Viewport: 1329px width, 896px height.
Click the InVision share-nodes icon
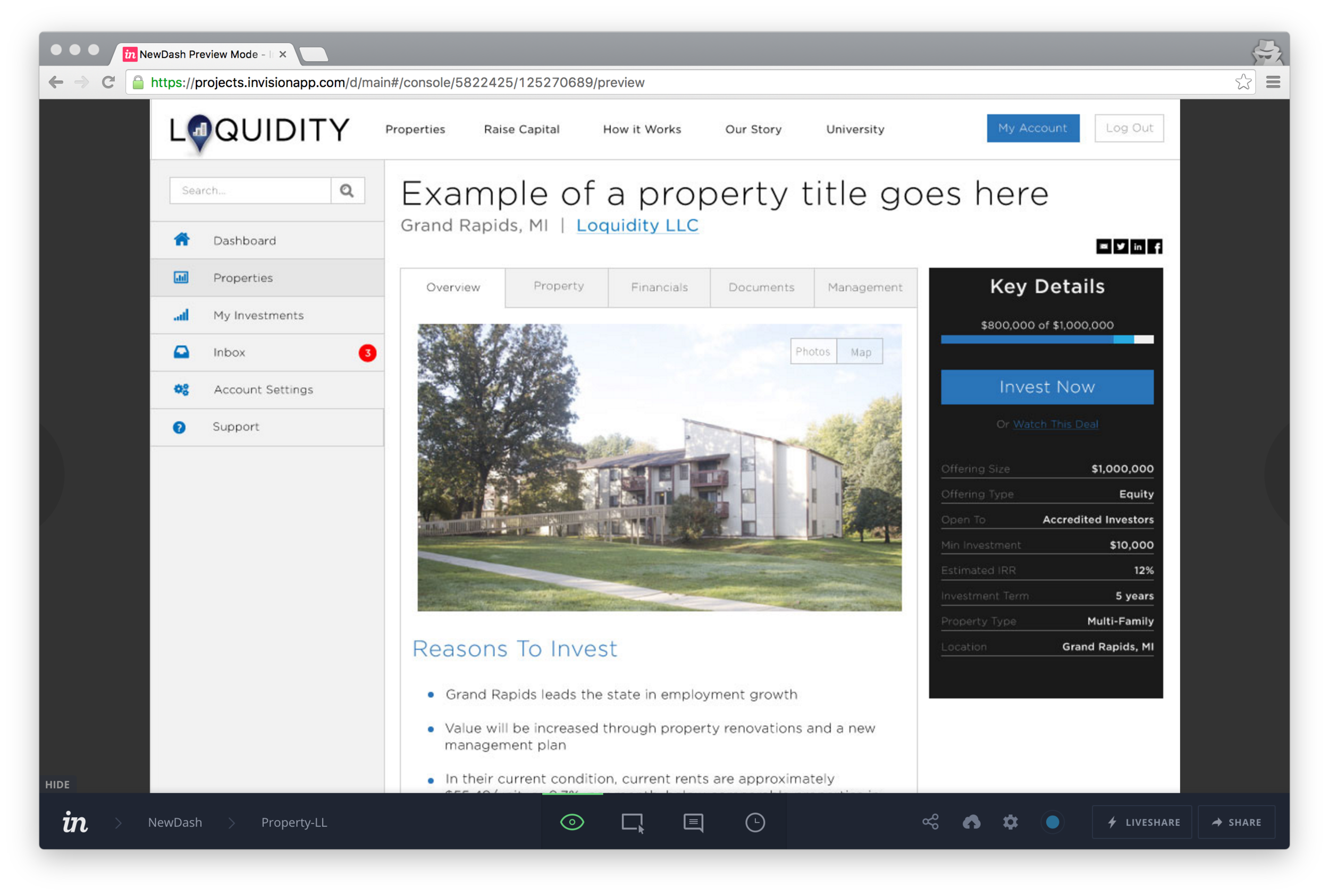[x=931, y=822]
